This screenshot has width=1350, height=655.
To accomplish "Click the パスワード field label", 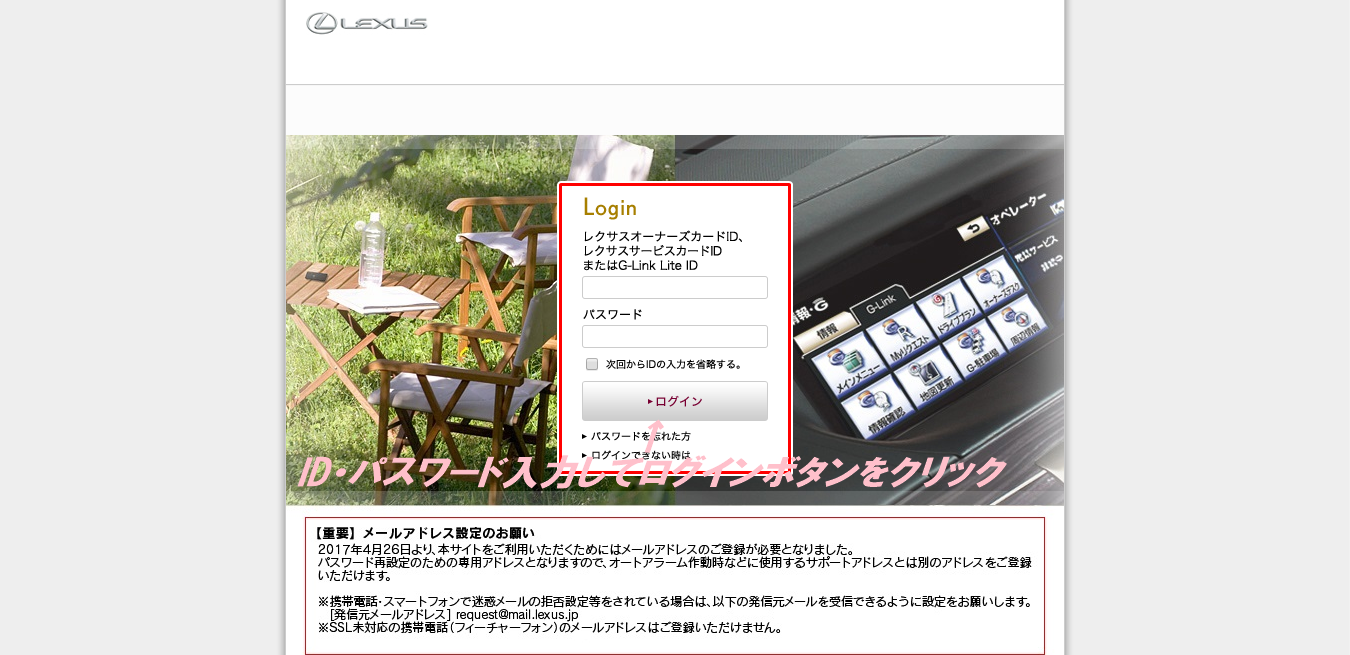I will (613, 314).
